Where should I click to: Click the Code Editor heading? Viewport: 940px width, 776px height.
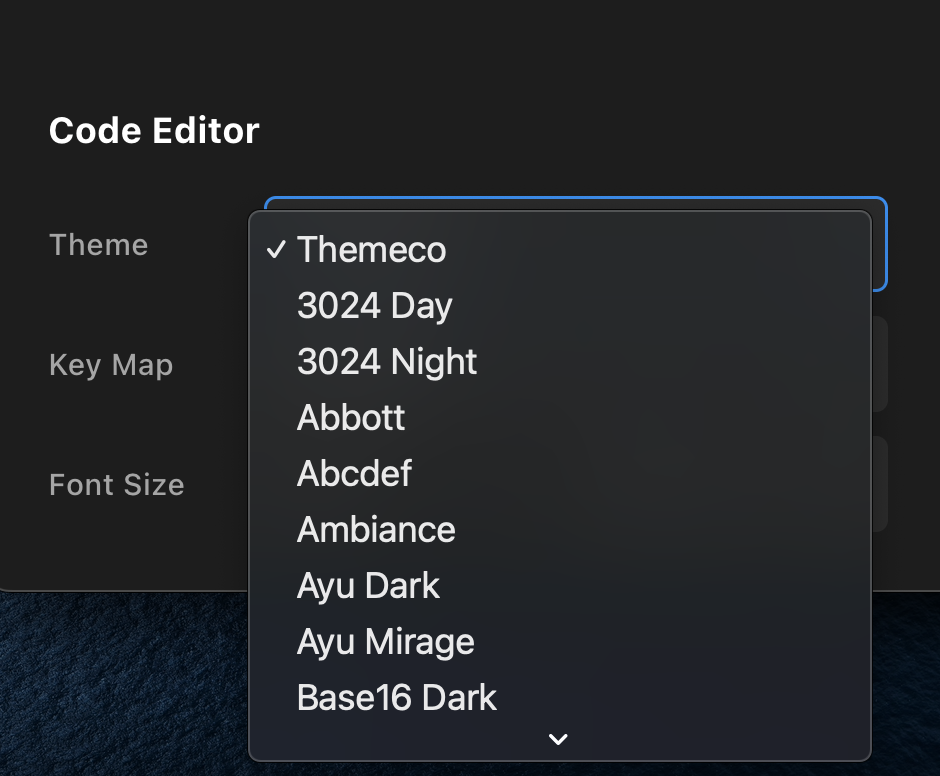pos(153,130)
